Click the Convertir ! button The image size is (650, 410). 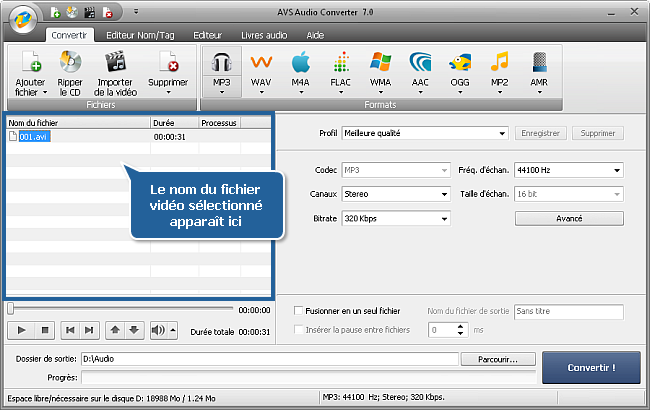point(591,366)
